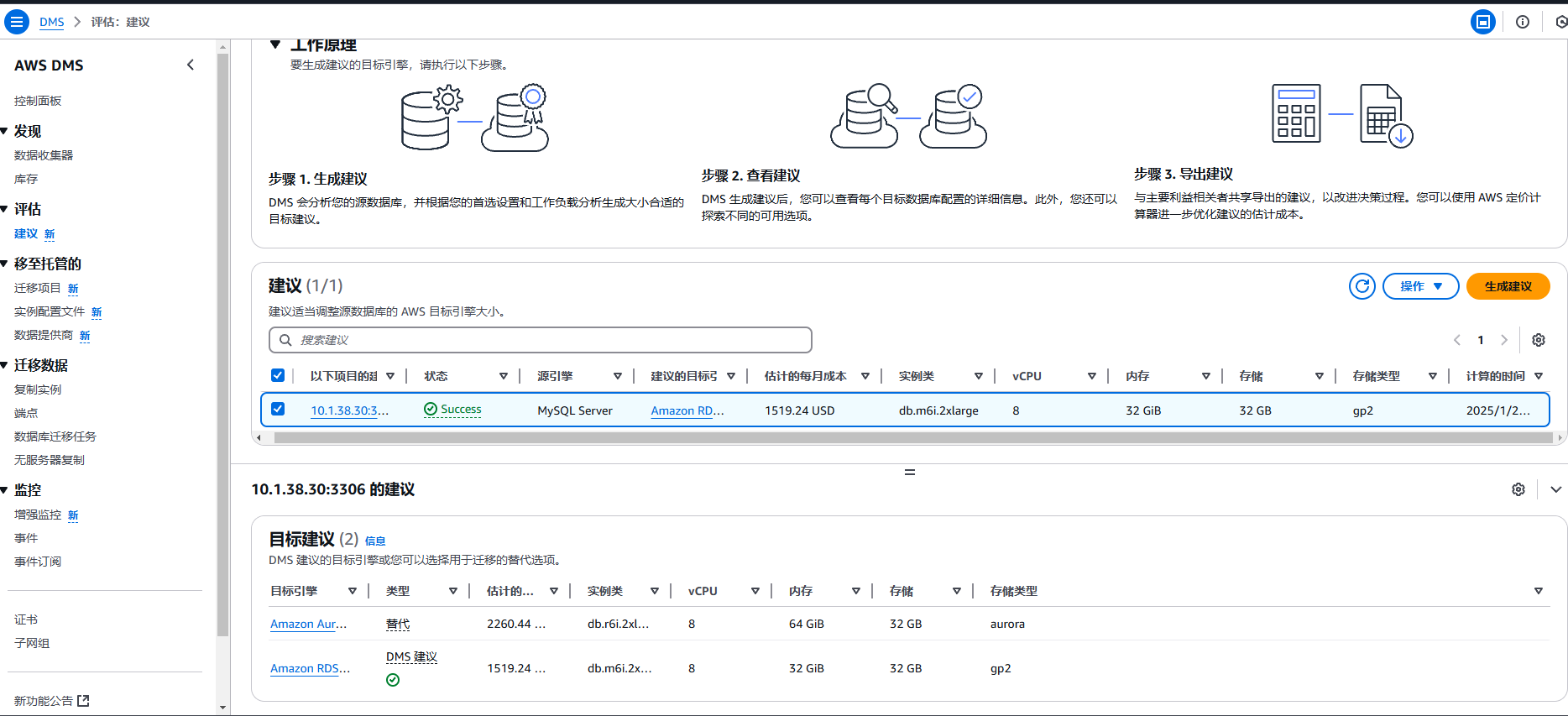Sort by the 源引擎 column arrow
Image resolution: width=1568 pixels, height=716 pixels.
(x=618, y=376)
